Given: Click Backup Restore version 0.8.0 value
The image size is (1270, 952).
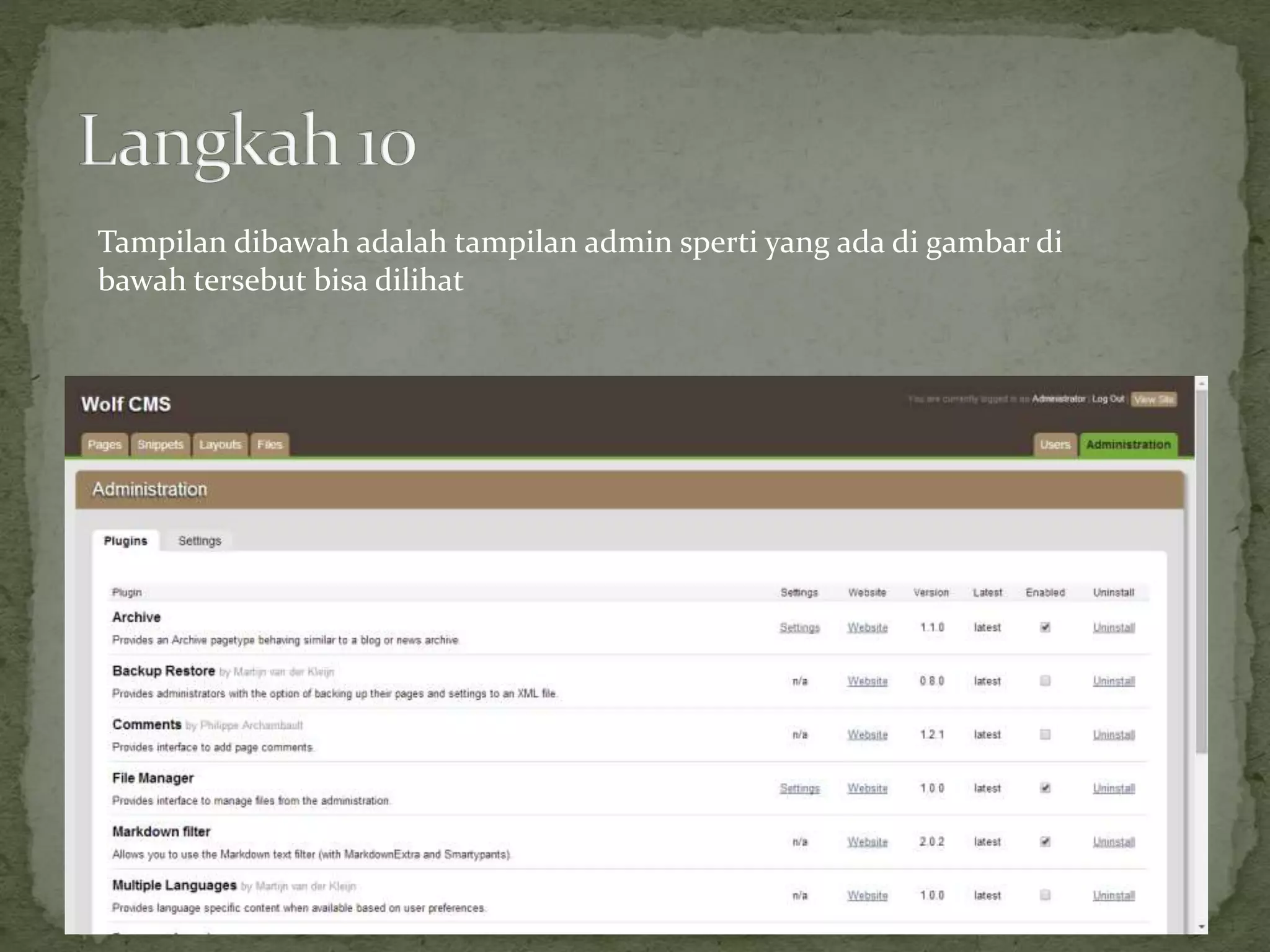Looking at the screenshot, I should [931, 681].
